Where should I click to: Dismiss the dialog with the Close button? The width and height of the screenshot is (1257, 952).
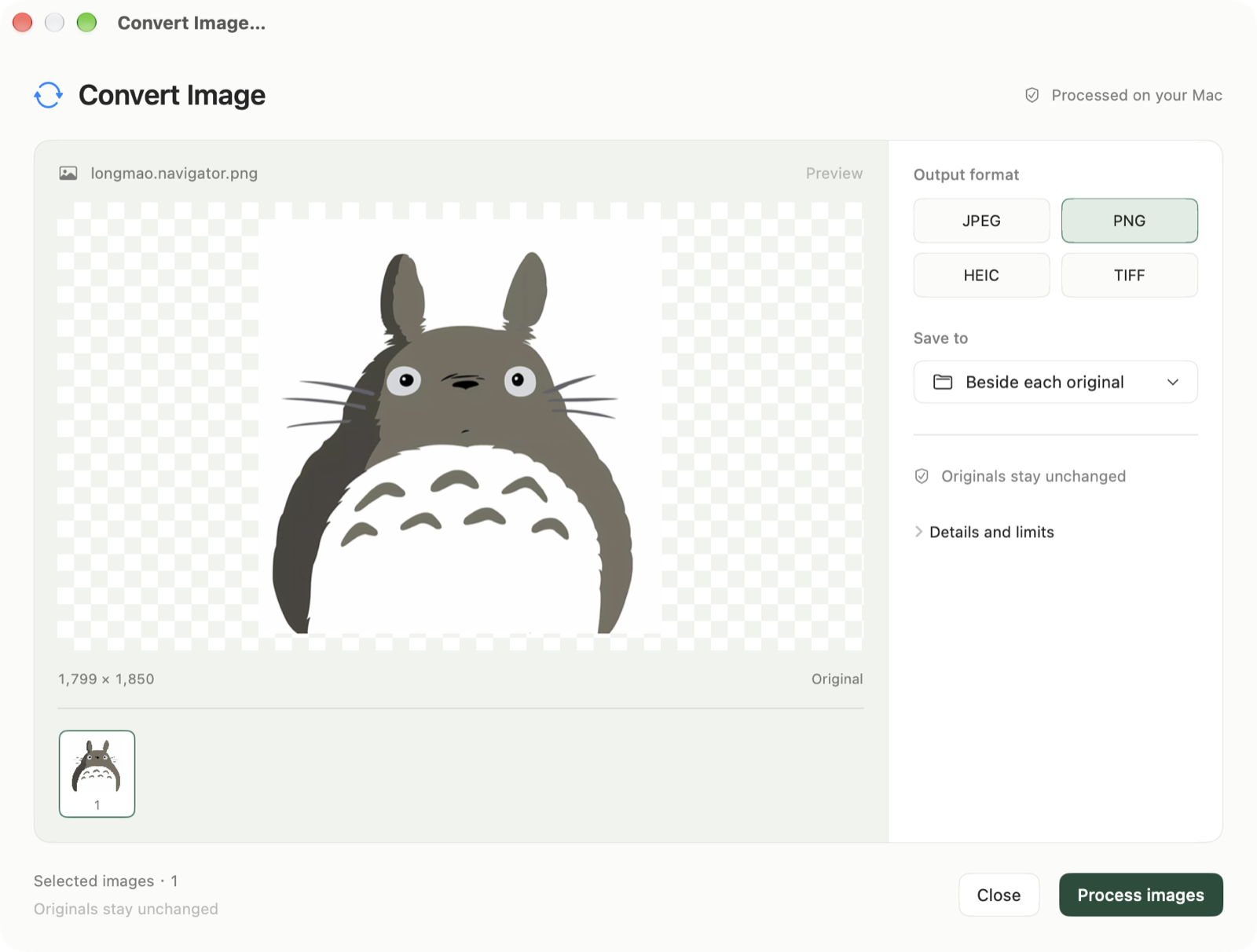click(x=999, y=895)
